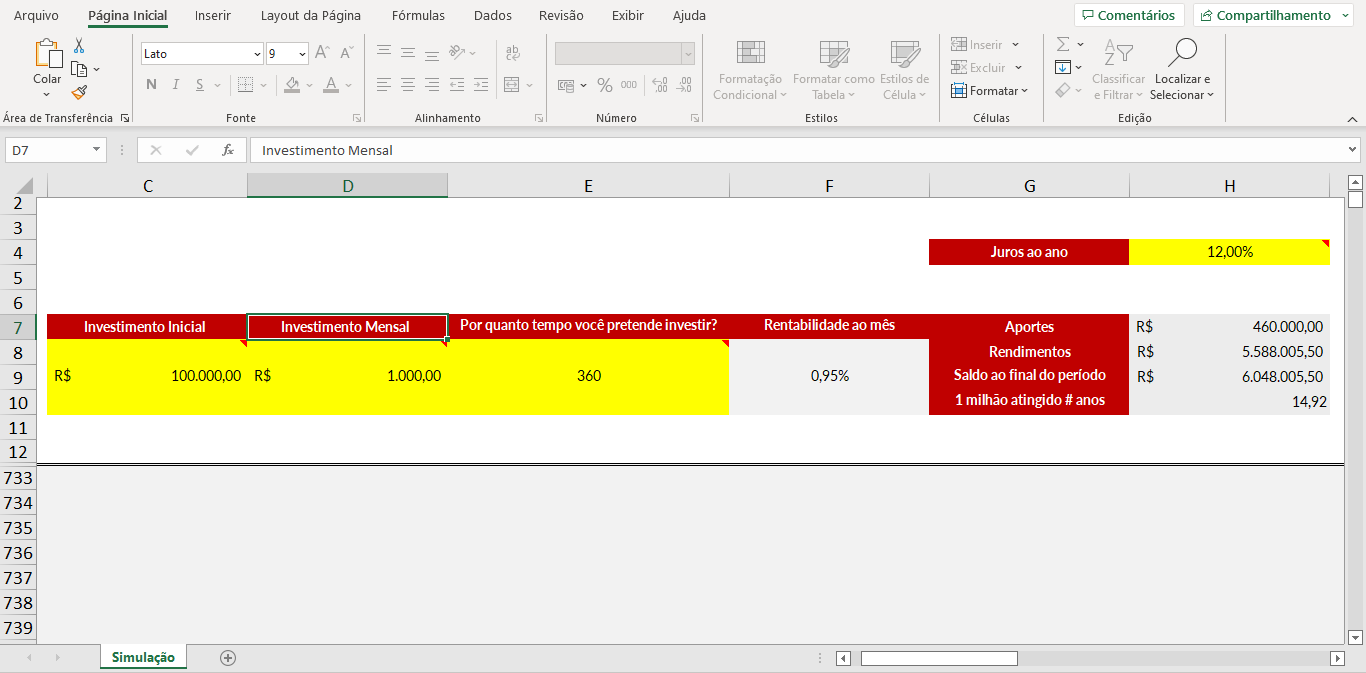The height and width of the screenshot is (673, 1366).
Task: Open the Lato font name dropdown
Action: pyautogui.click(x=257, y=54)
